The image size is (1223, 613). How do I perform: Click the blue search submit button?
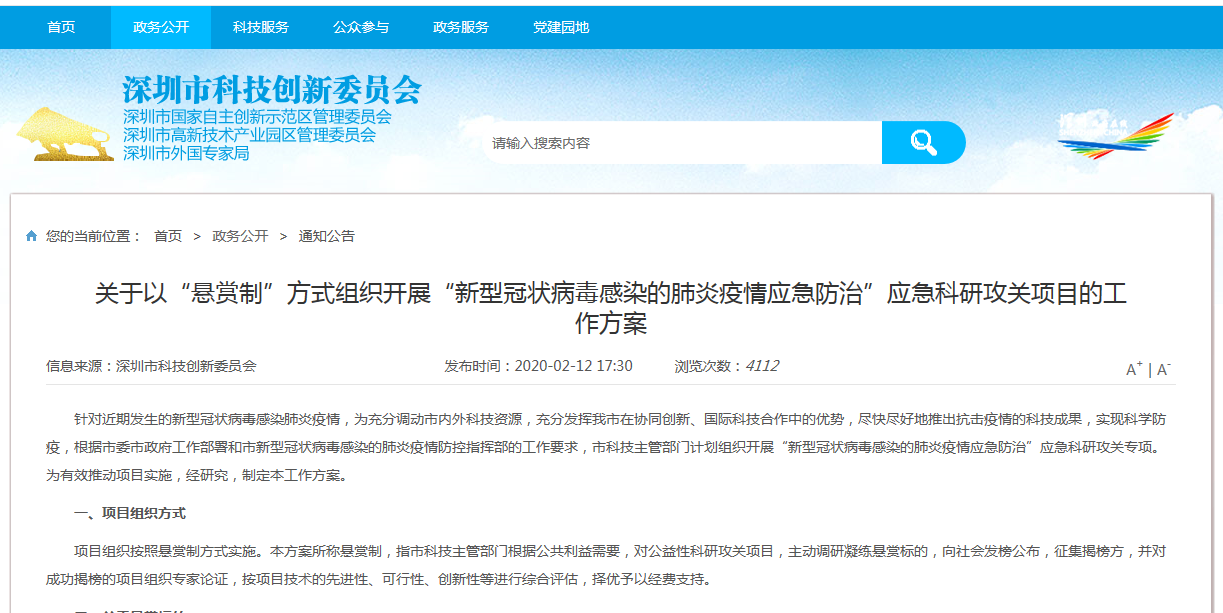click(x=922, y=142)
